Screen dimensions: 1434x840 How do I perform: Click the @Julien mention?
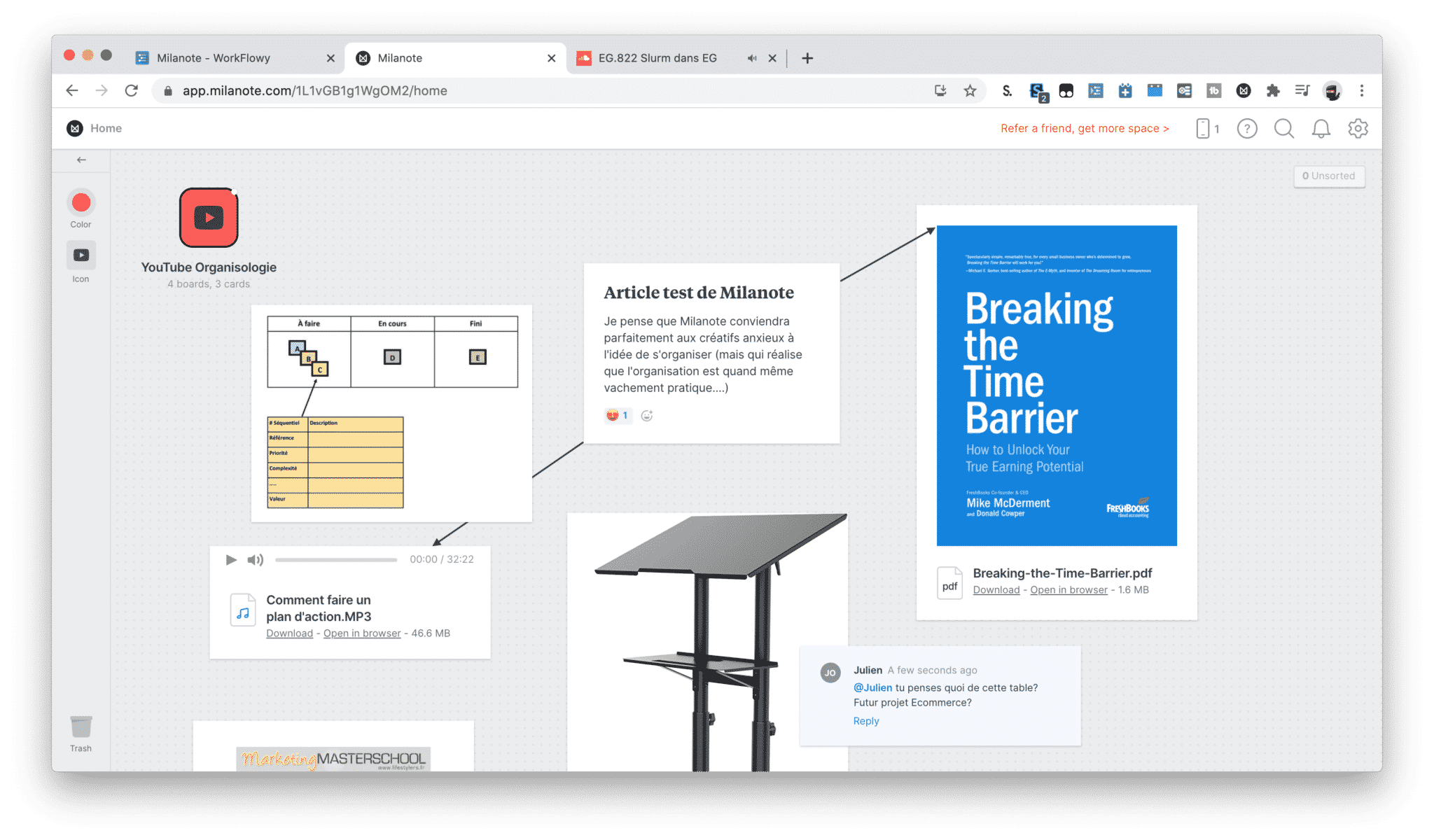point(872,688)
